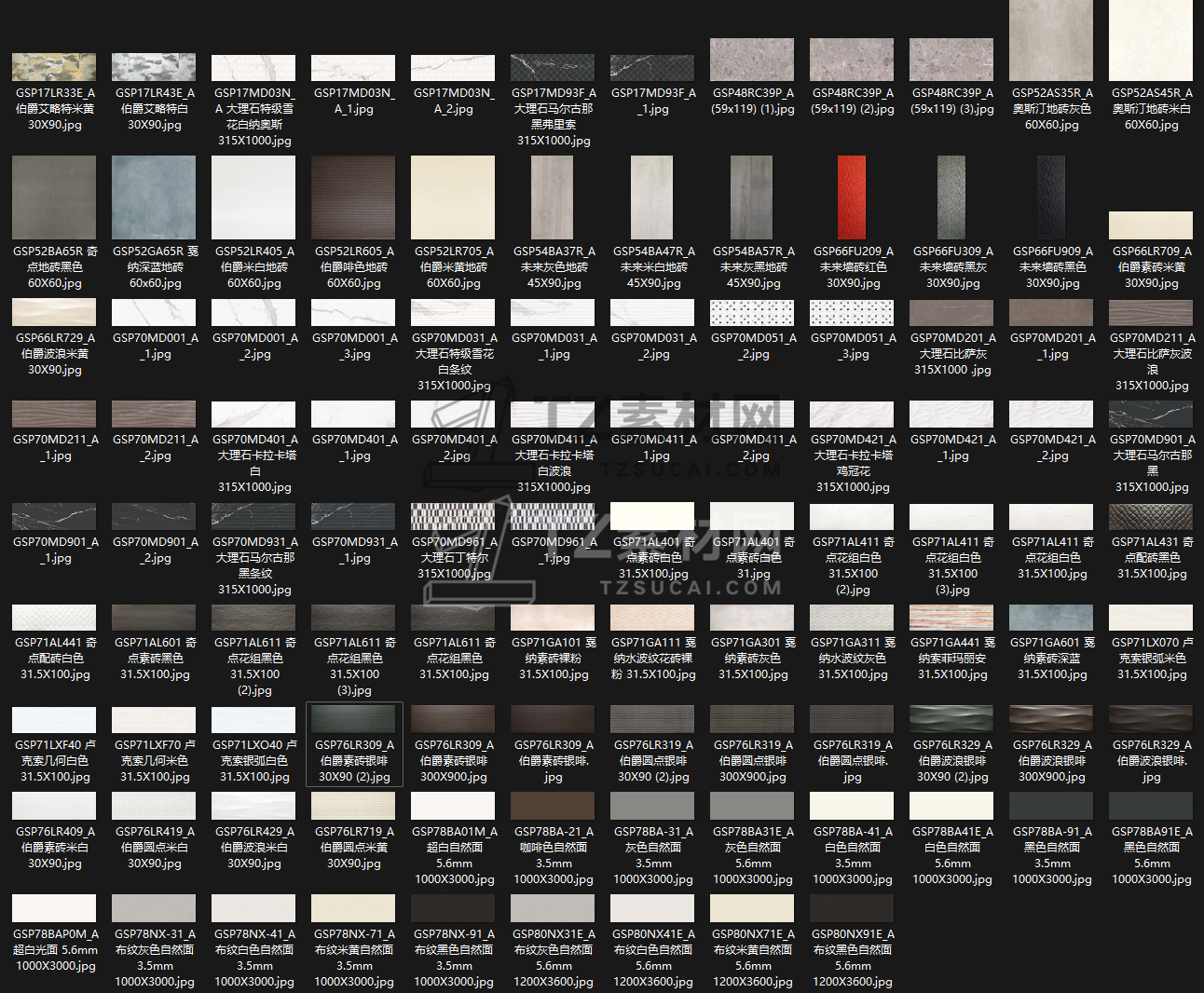This screenshot has height=993, width=1204.
Task: Select the GSP71AL441 奇点配砖白色 thumbnail
Action: [x=54, y=618]
